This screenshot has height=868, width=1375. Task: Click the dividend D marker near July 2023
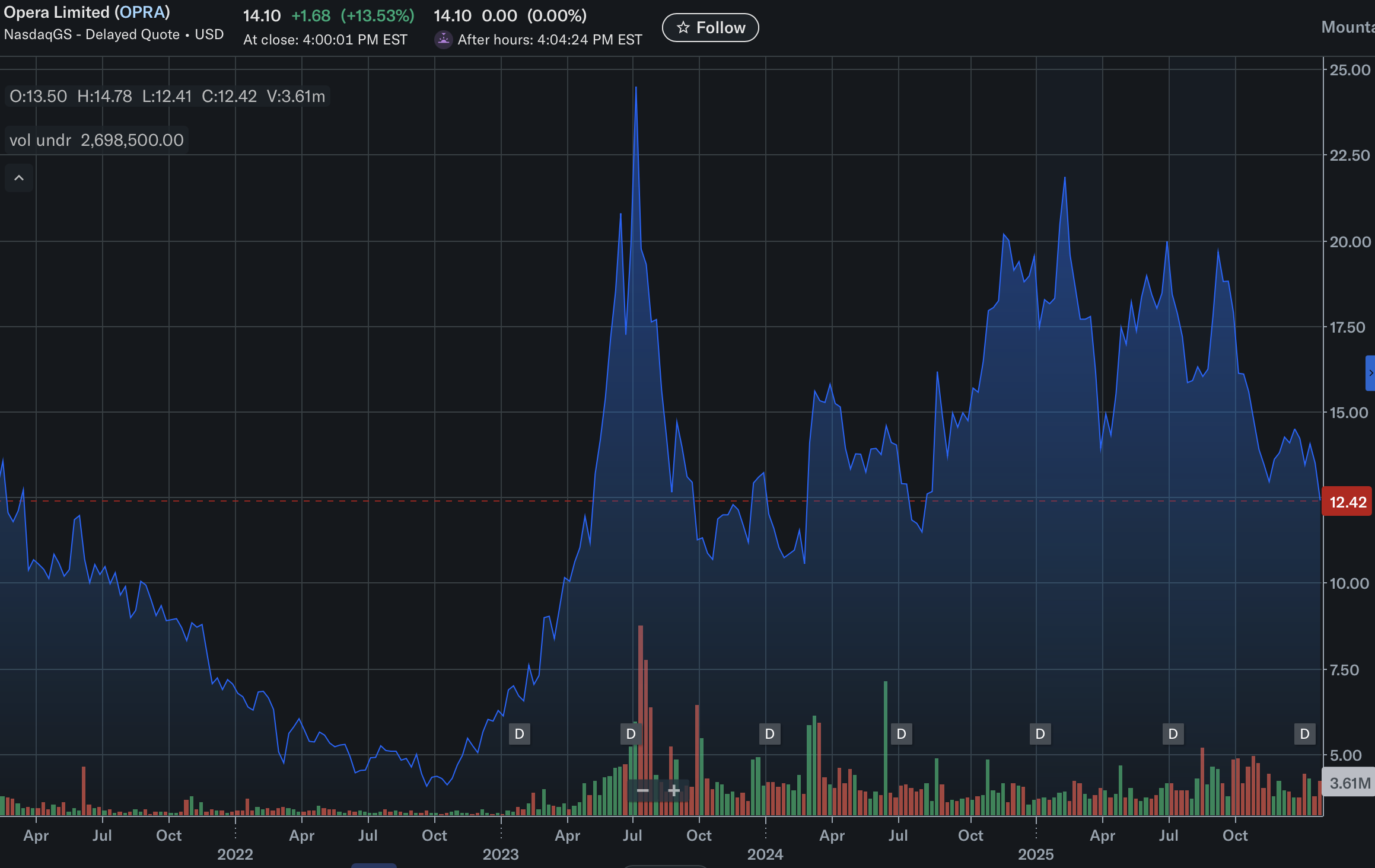631,734
